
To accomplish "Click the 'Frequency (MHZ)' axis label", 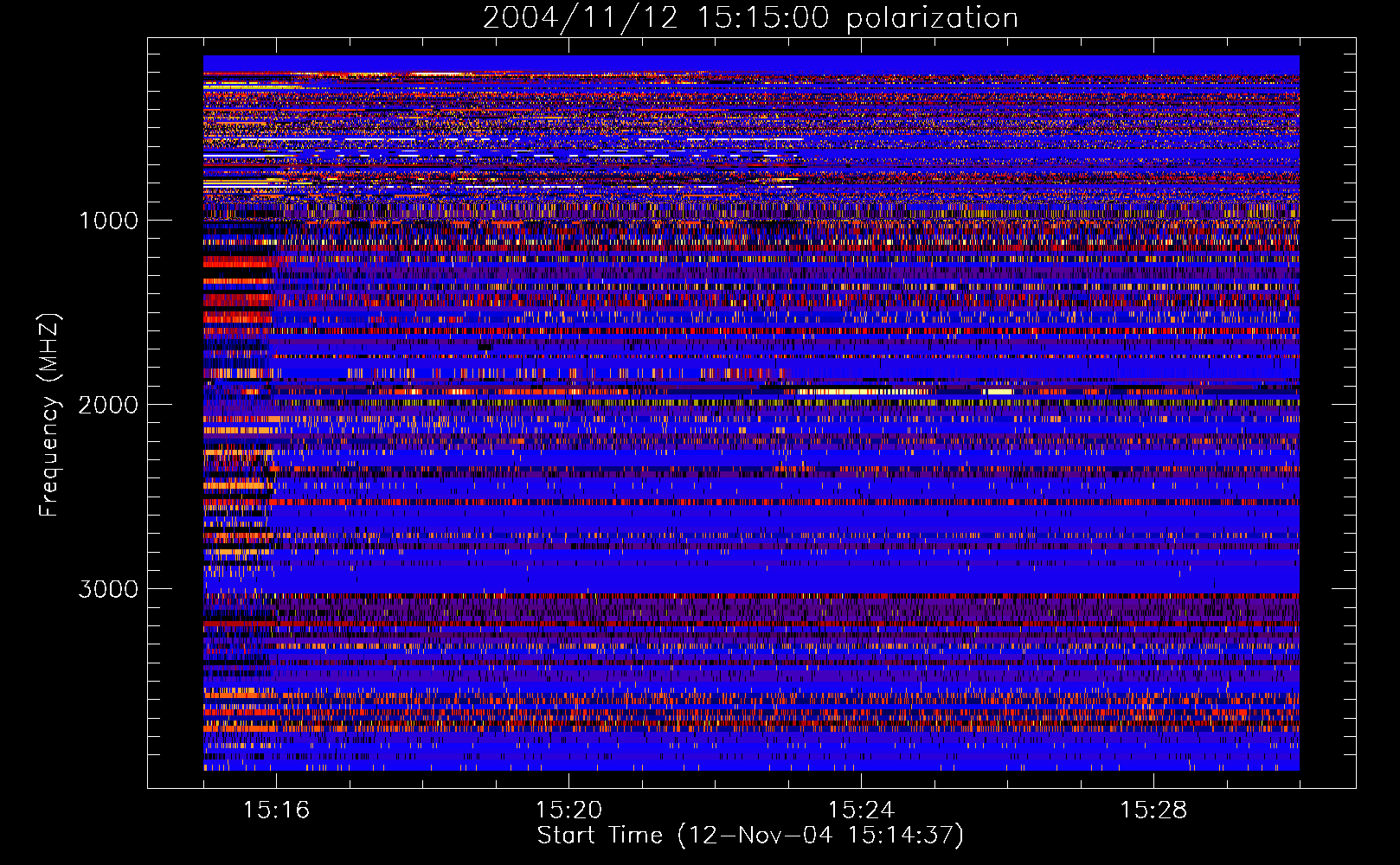I will tap(49, 415).
